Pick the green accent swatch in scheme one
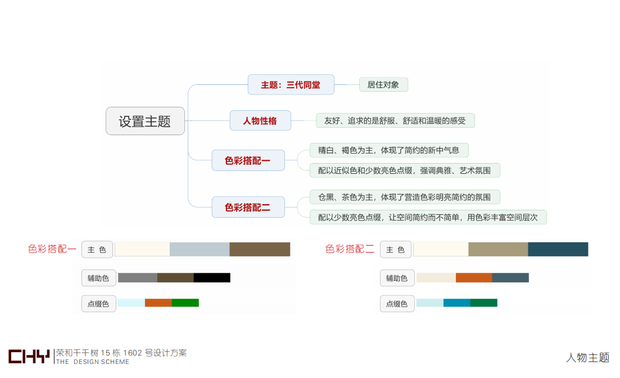The image size is (620, 378). [185, 303]
